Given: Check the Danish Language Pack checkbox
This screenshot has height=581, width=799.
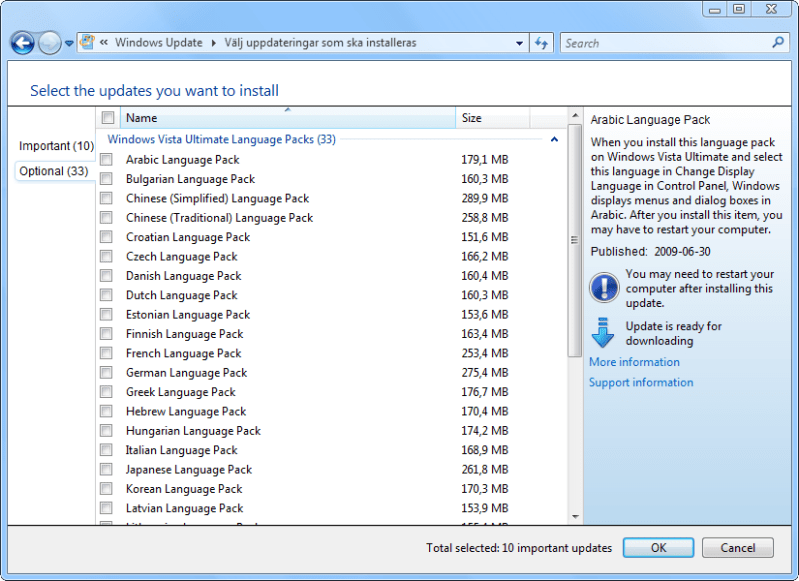Looking at the screenshot, I should (106, 276).
